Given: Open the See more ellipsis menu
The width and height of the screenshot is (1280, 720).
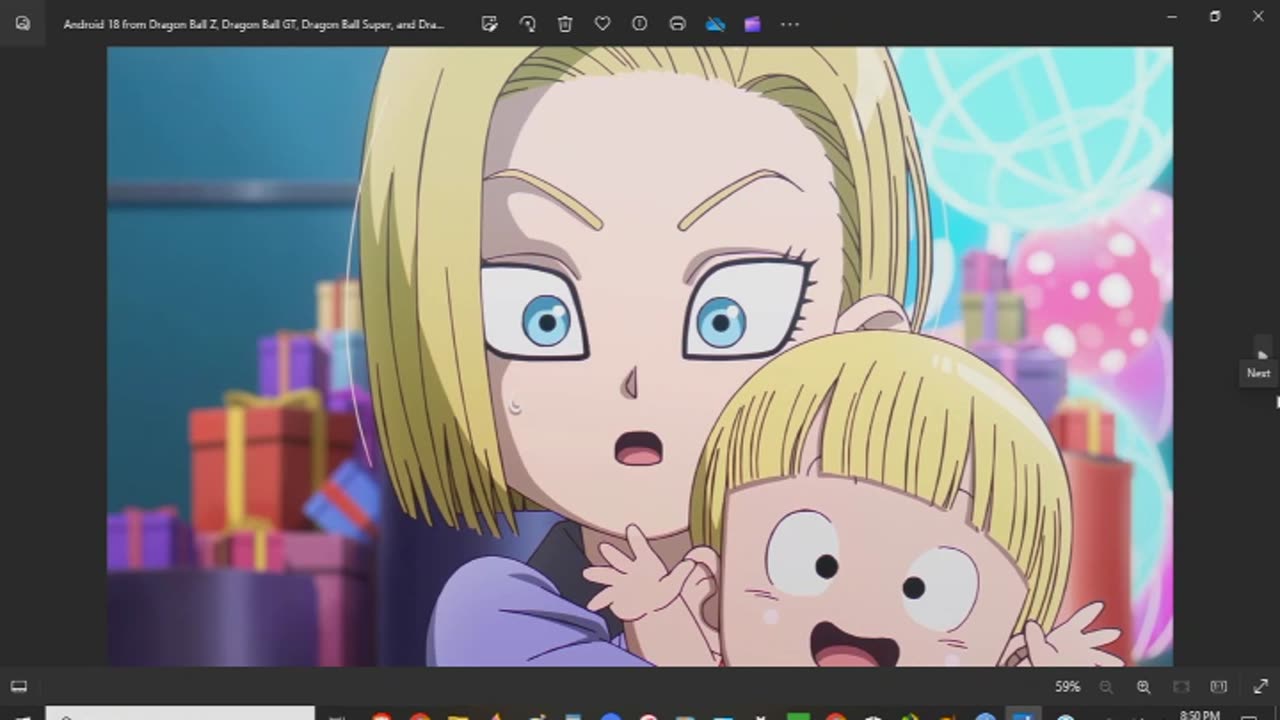Looking at the screenshot, I should [790, 24].
